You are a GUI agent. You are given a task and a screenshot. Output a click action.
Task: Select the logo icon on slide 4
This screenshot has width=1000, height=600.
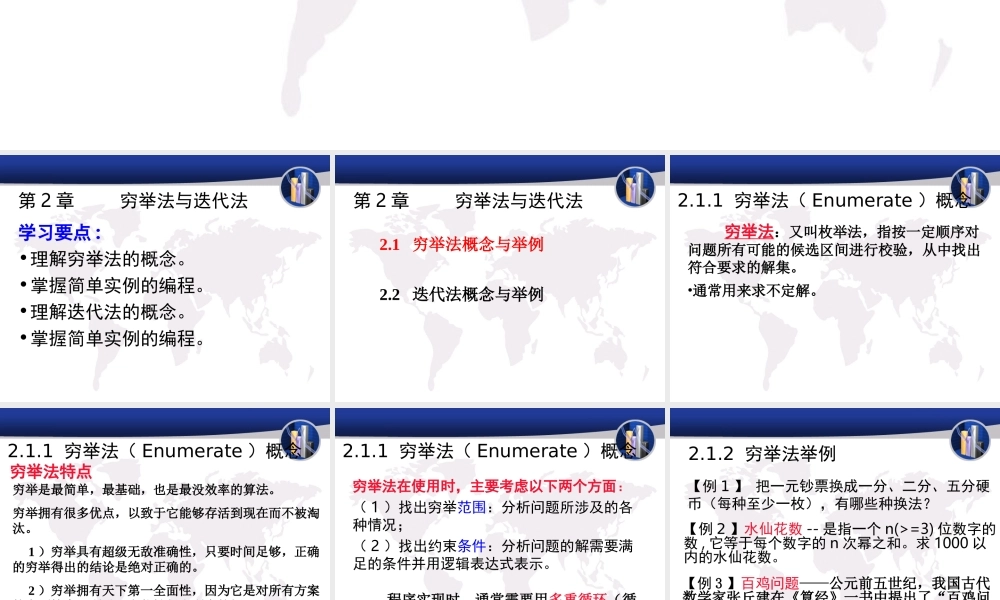coord(299,438)
